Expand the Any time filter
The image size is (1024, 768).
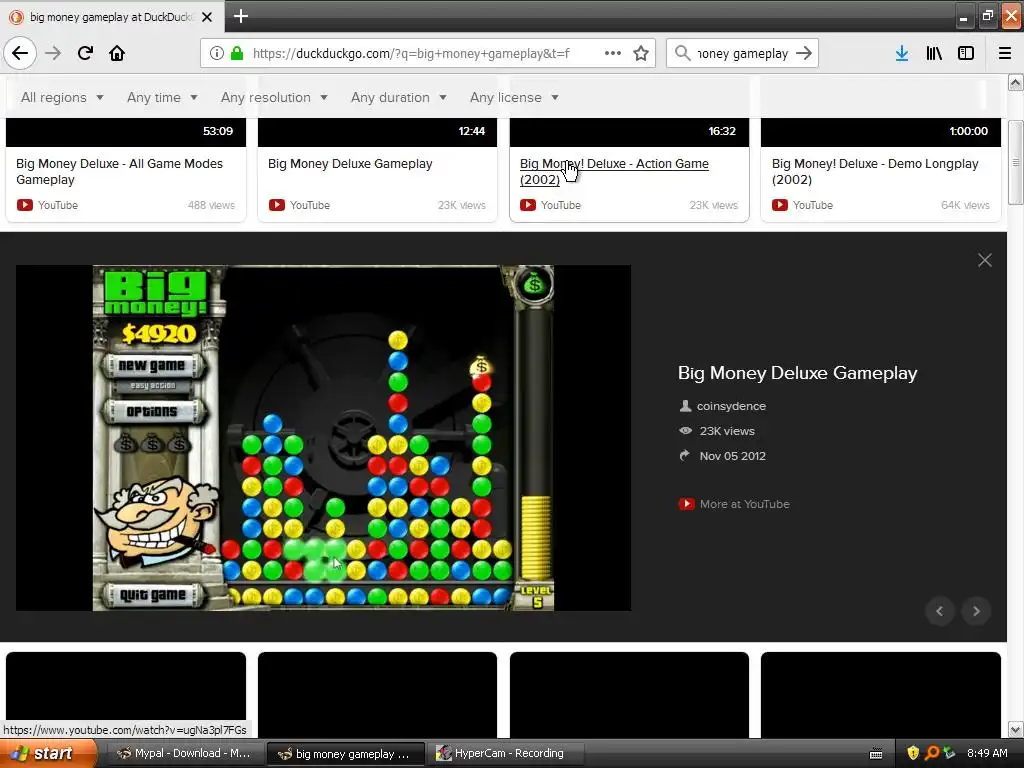click(162, 97)
